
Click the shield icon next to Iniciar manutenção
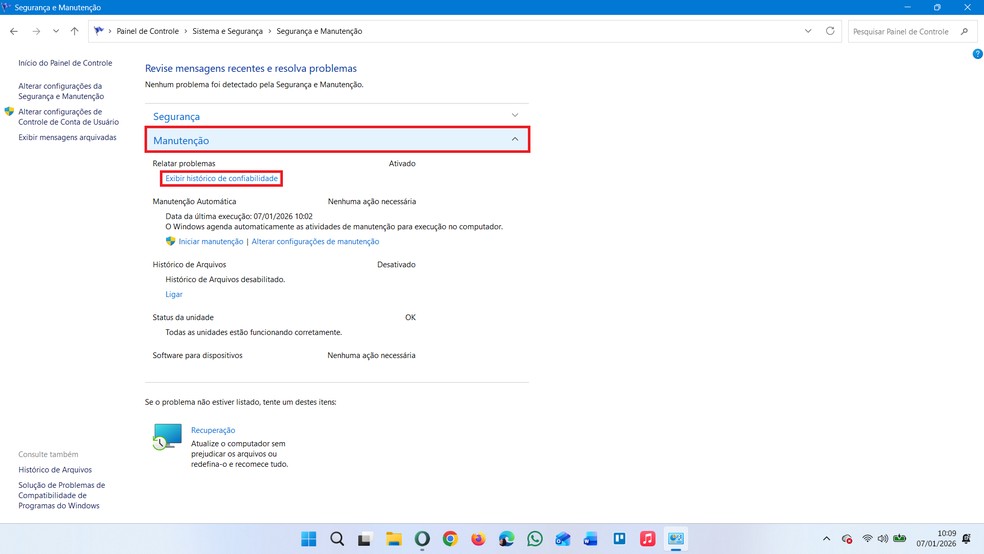click(170, 241)
